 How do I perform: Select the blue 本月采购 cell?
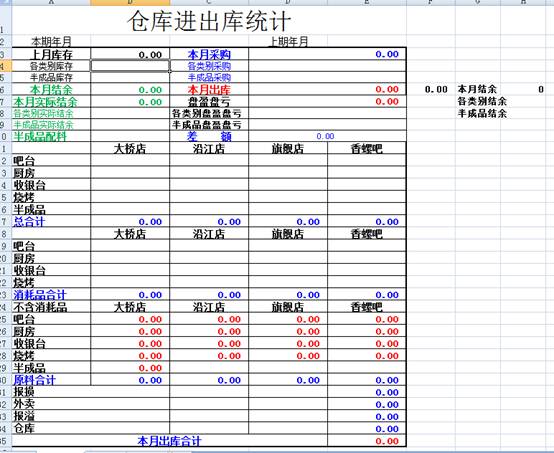(x=209, y=54)
